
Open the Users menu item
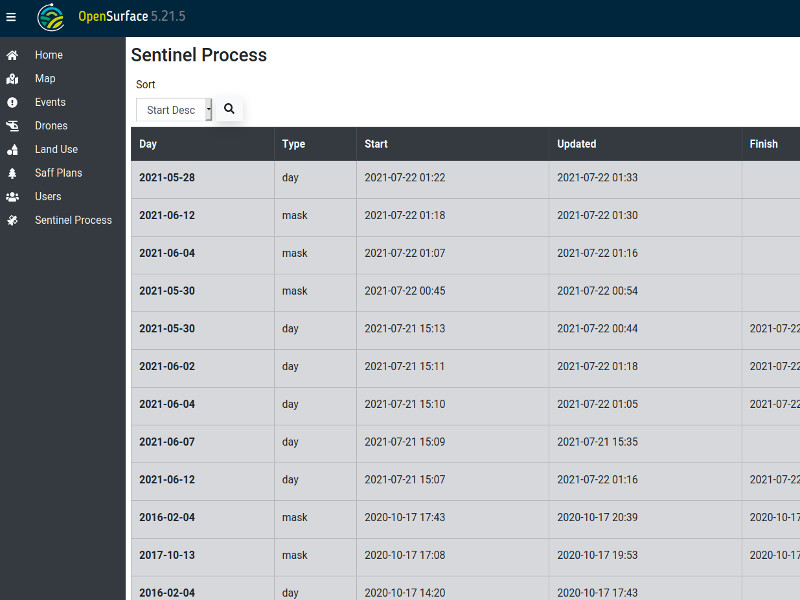pyautogui.click(x=48, y=196)
